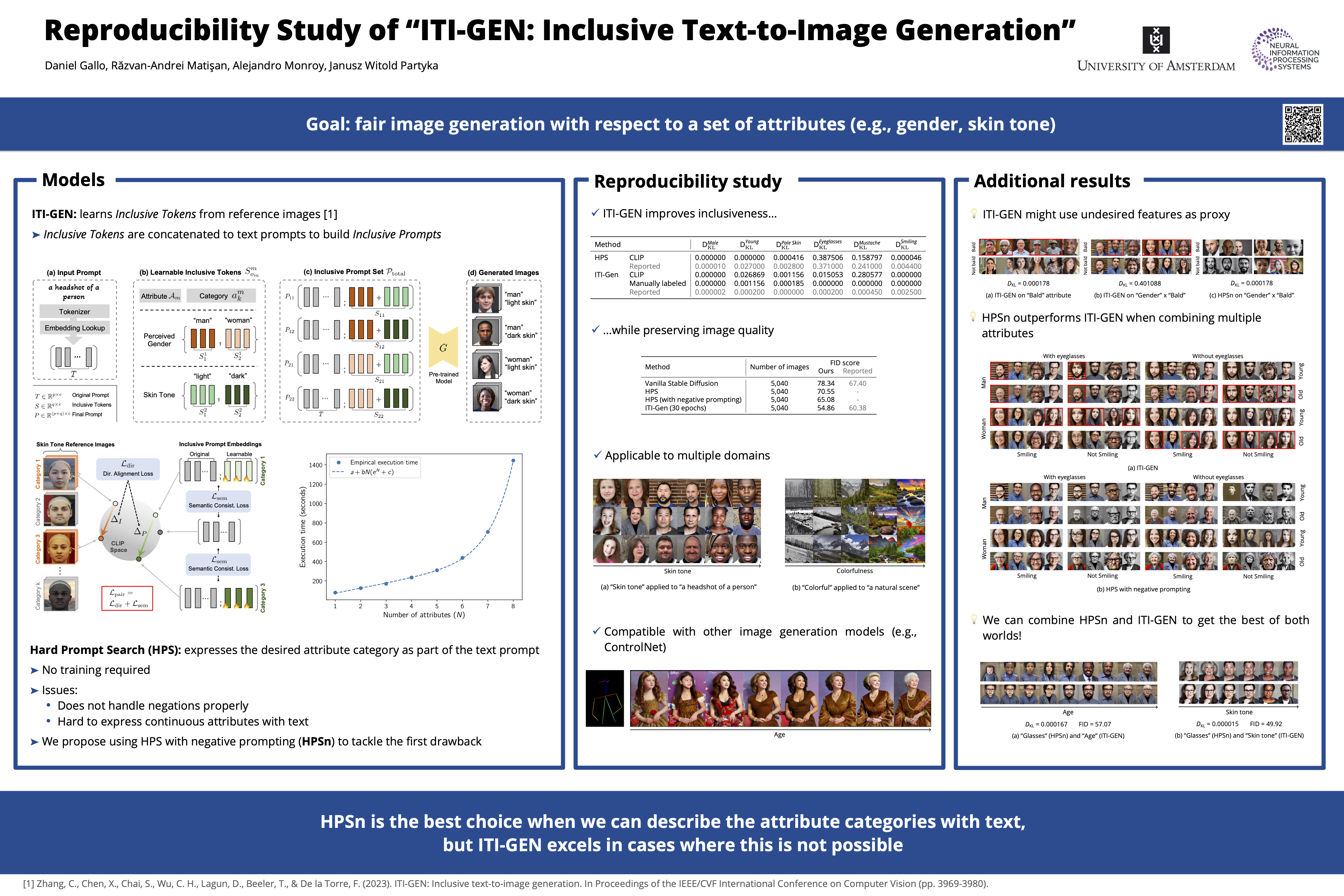The image size is (1344, 896).
Task: Click the checkmark beside preserving image quality
Action: 595,330
